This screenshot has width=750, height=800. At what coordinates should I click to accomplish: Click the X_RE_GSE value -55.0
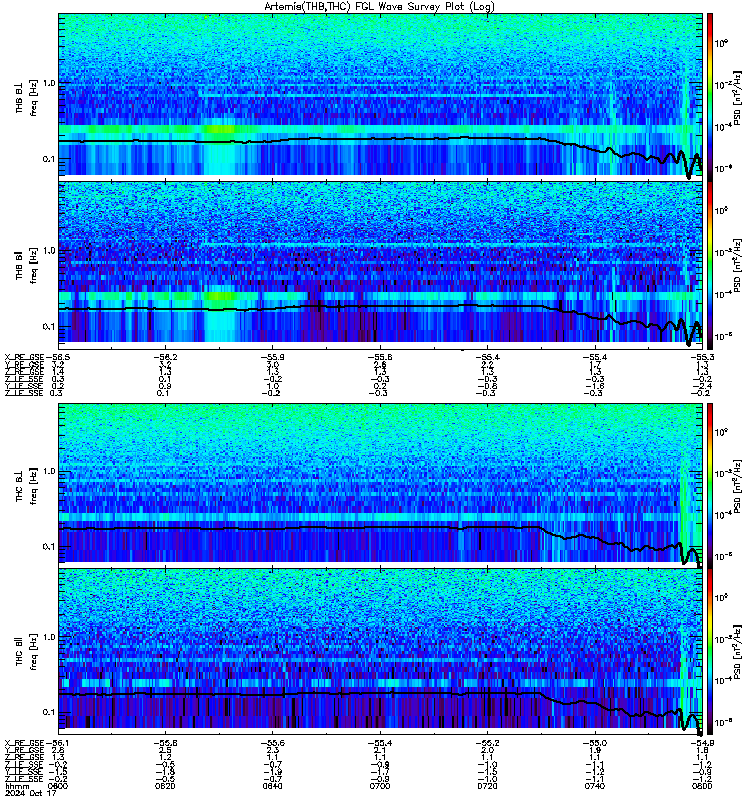[595, 743]
